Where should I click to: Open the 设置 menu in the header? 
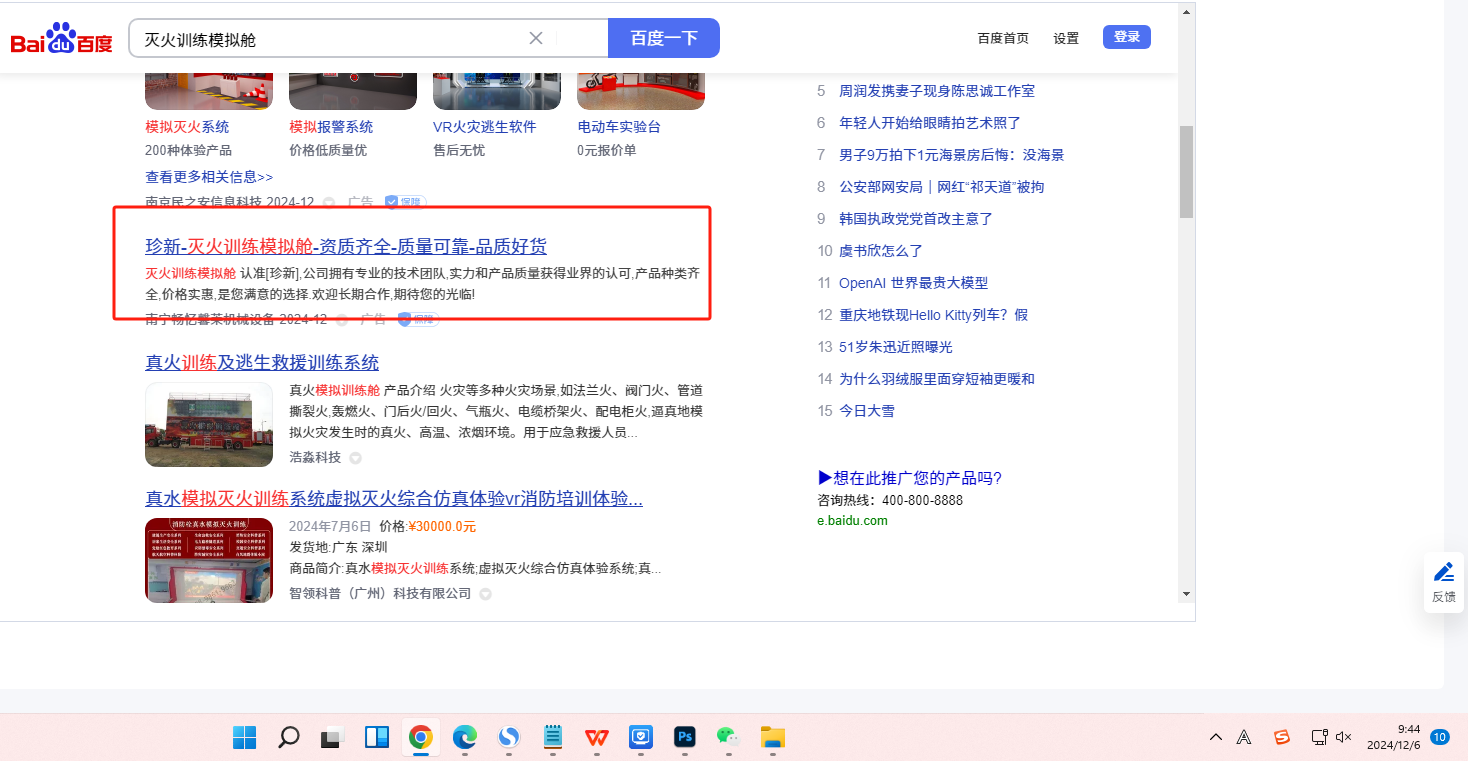pyautogui.click(x=1066, y=38)
